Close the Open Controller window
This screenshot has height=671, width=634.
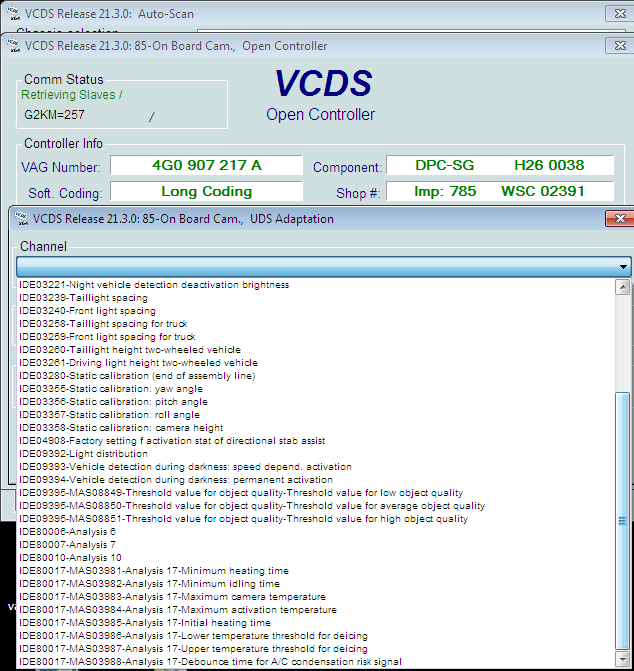coord(619,46)
